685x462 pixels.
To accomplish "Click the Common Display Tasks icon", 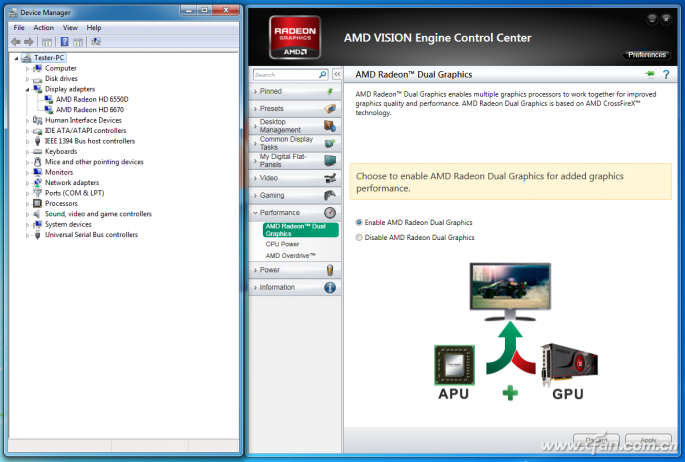I will click(330, 143).
